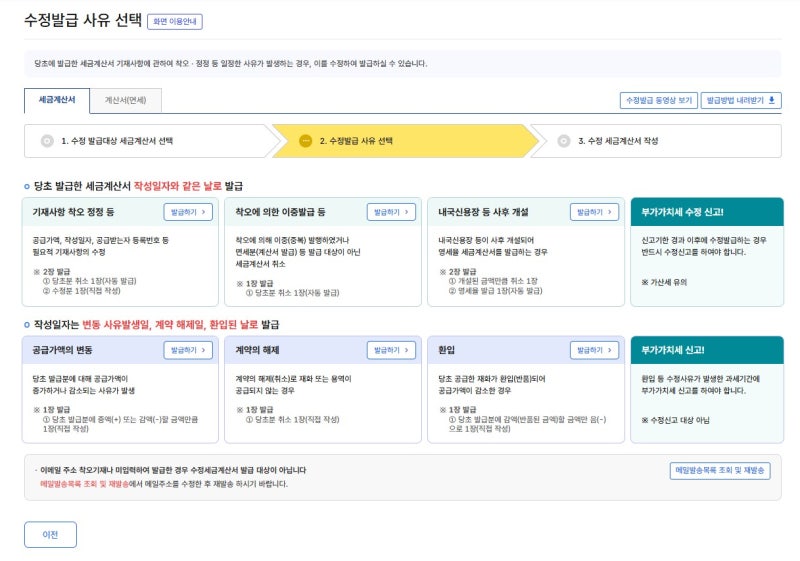
Task: Click 발급하기 for 기재사항 착오 정정 등
Action: (x=188, y=212)
